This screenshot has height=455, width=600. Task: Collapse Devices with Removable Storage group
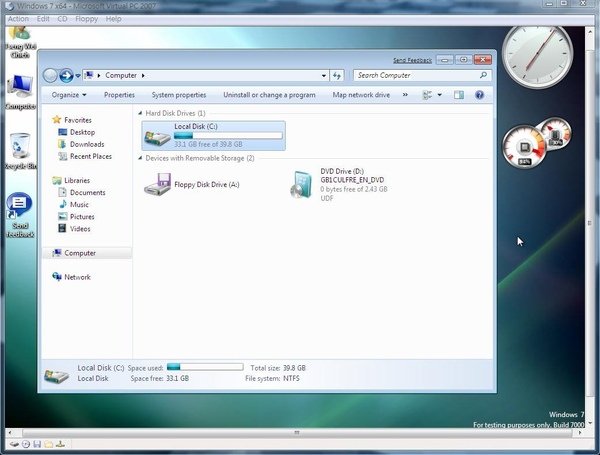coord(140,158)
